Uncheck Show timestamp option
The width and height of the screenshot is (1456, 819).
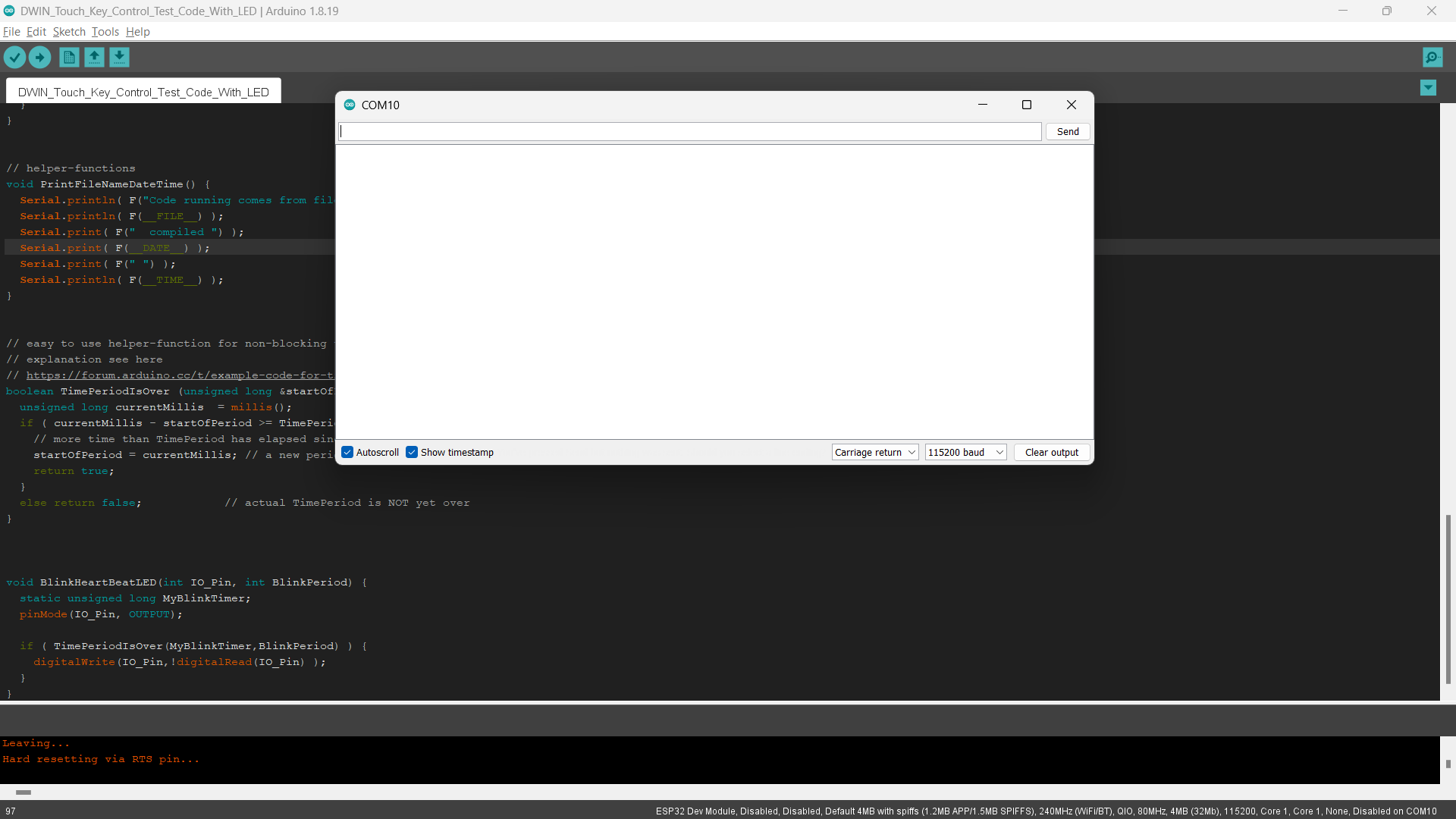point(413,452)
